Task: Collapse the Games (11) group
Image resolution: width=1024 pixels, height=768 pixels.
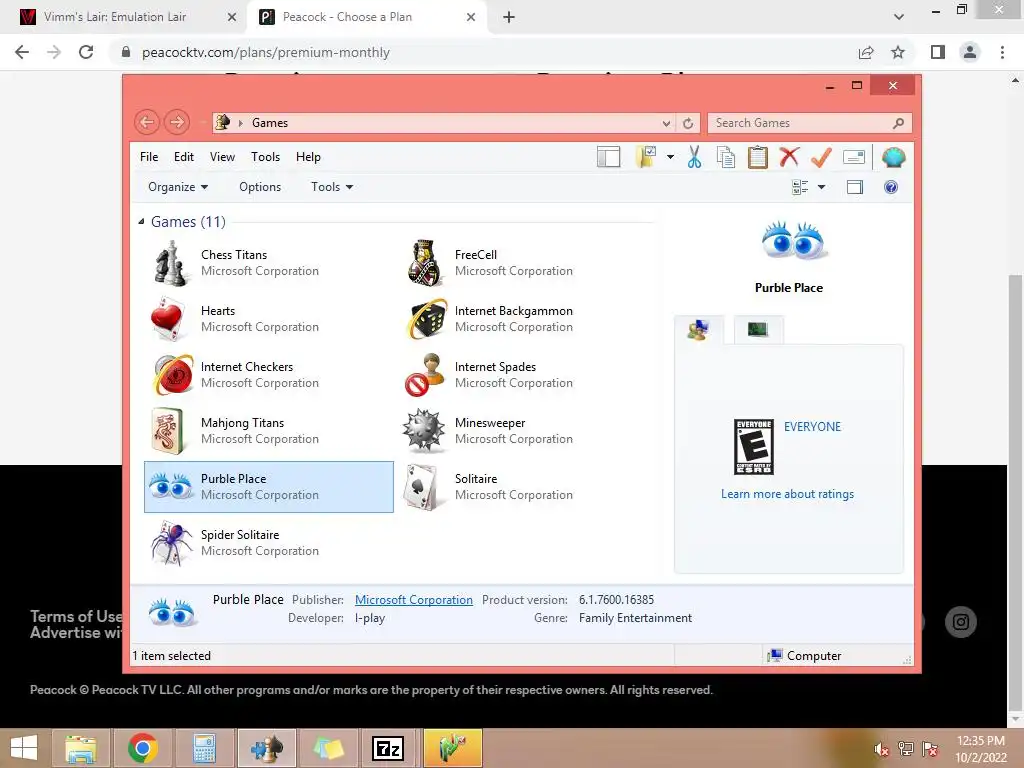Action: point(141,222)
